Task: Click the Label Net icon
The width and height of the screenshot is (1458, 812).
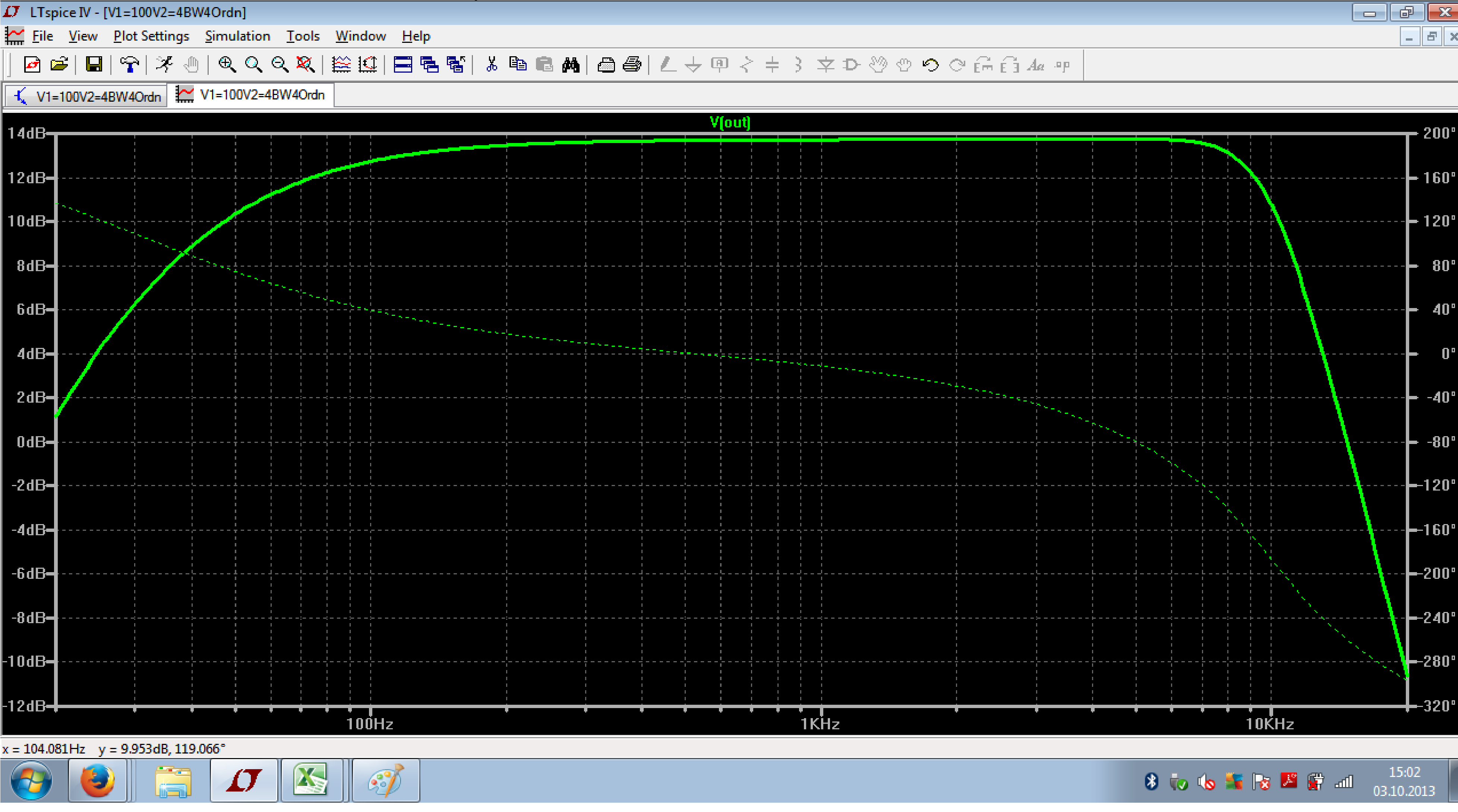Action: point(719,64)
